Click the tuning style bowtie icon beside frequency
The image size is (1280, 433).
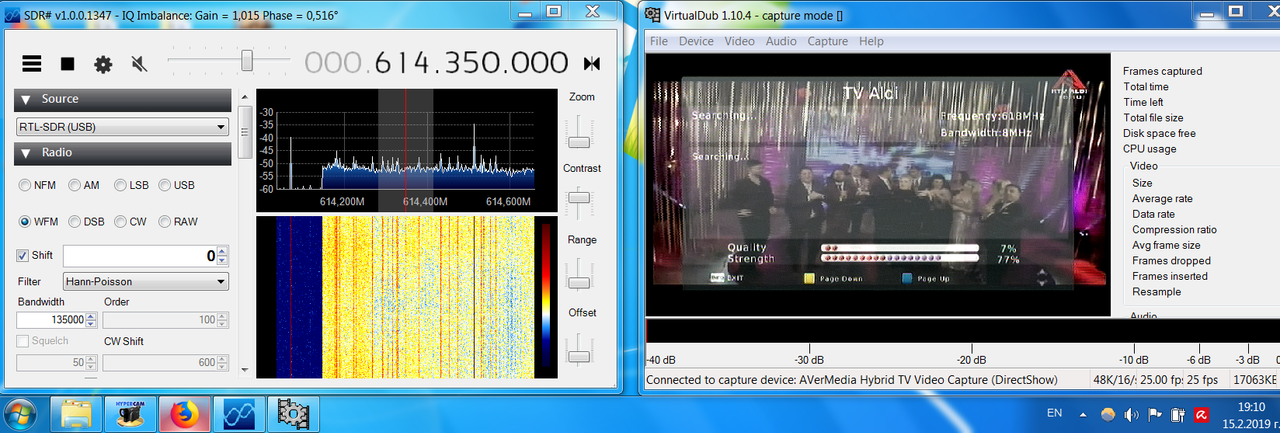[592, 64]
